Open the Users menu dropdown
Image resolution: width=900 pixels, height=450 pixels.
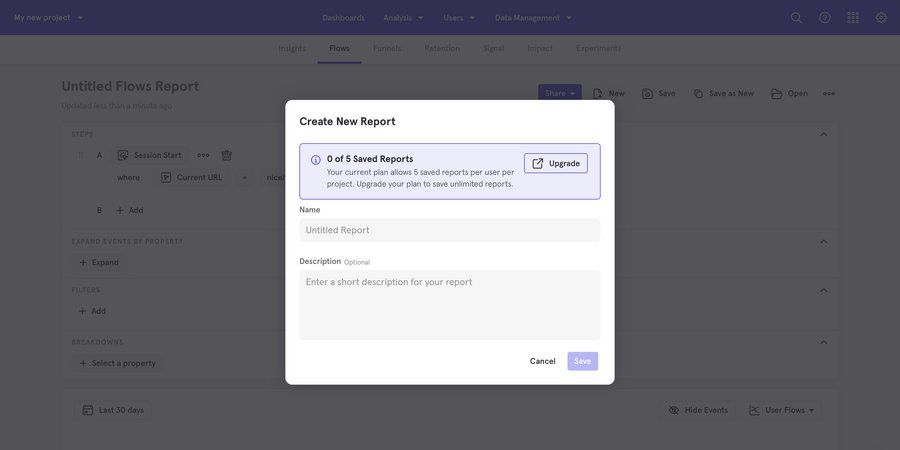pyautogui.click(x=459, y=18)
